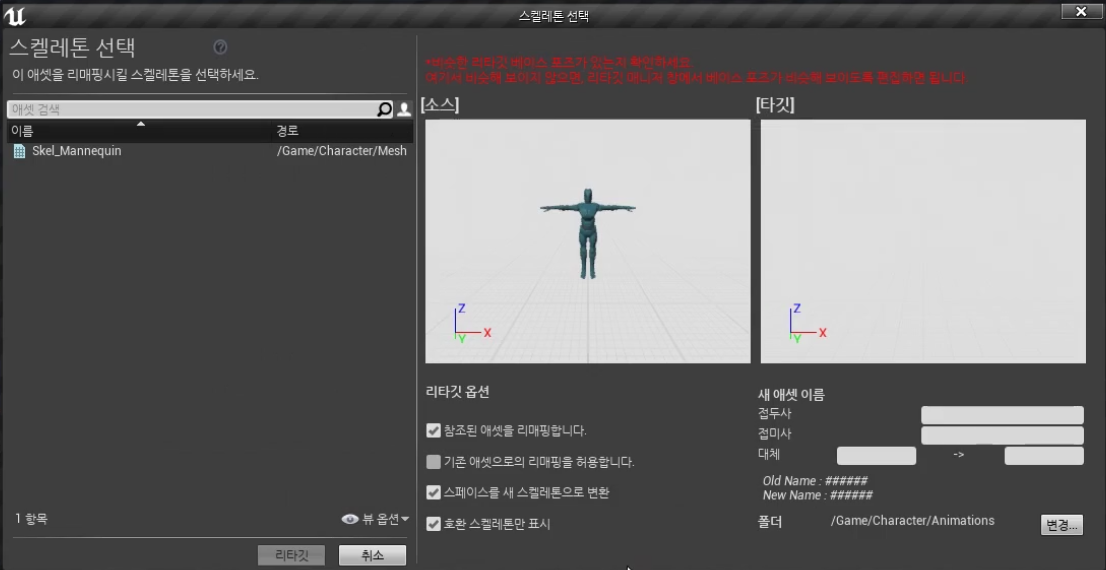Screen dimensions: 1106x570
Task: Toggle 참조된 애셋을 리매핑합니다 checkbox
Action: click(x=433, y=430)
